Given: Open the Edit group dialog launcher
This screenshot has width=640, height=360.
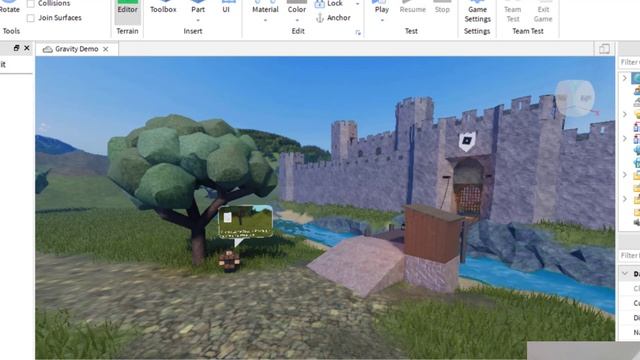Looking at the screenshot, I should click(x=358, y=33).
